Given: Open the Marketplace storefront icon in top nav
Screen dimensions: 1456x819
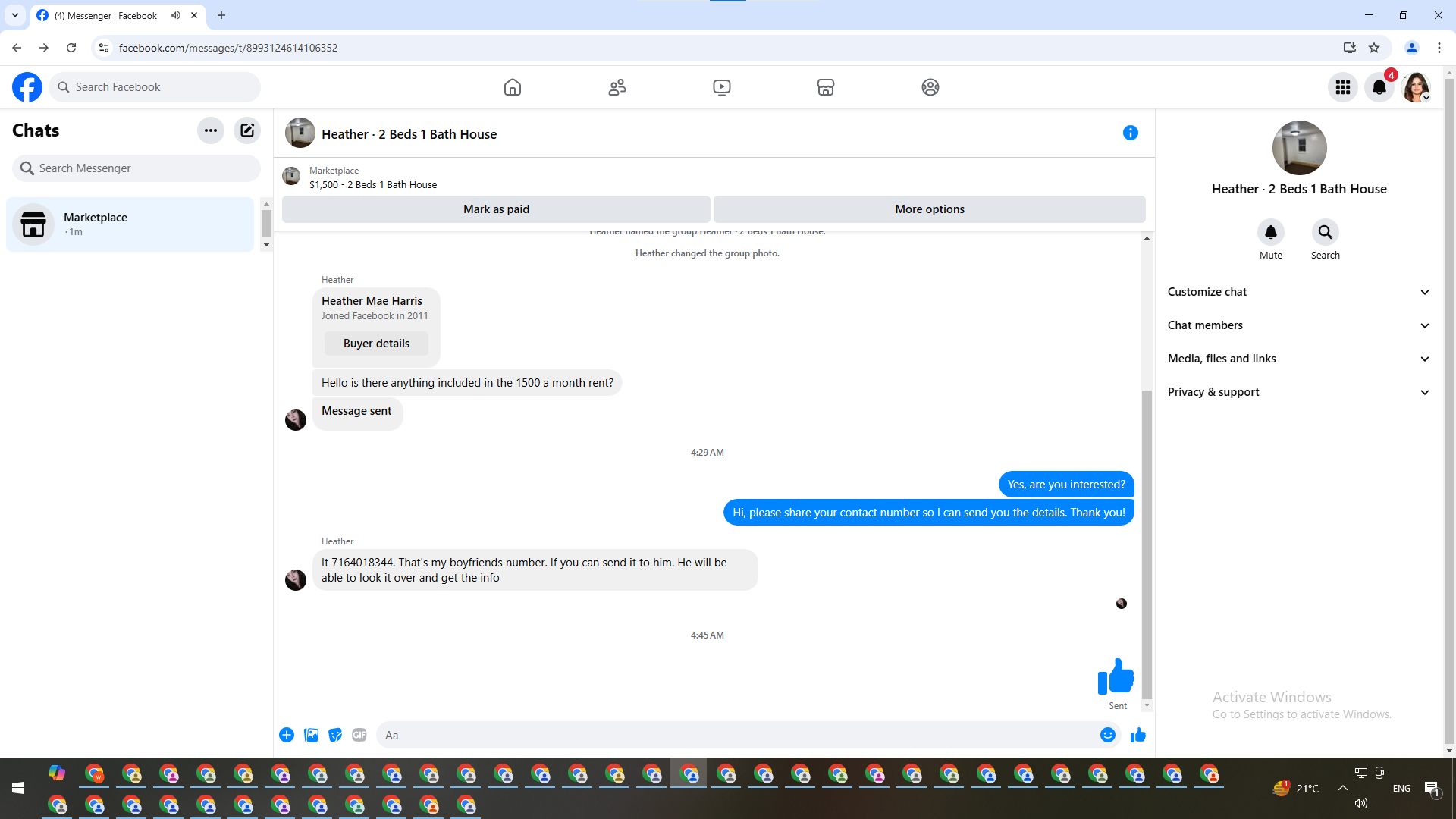Looking at the screenshot, I should pyautogui.click(x=826, y=87).
